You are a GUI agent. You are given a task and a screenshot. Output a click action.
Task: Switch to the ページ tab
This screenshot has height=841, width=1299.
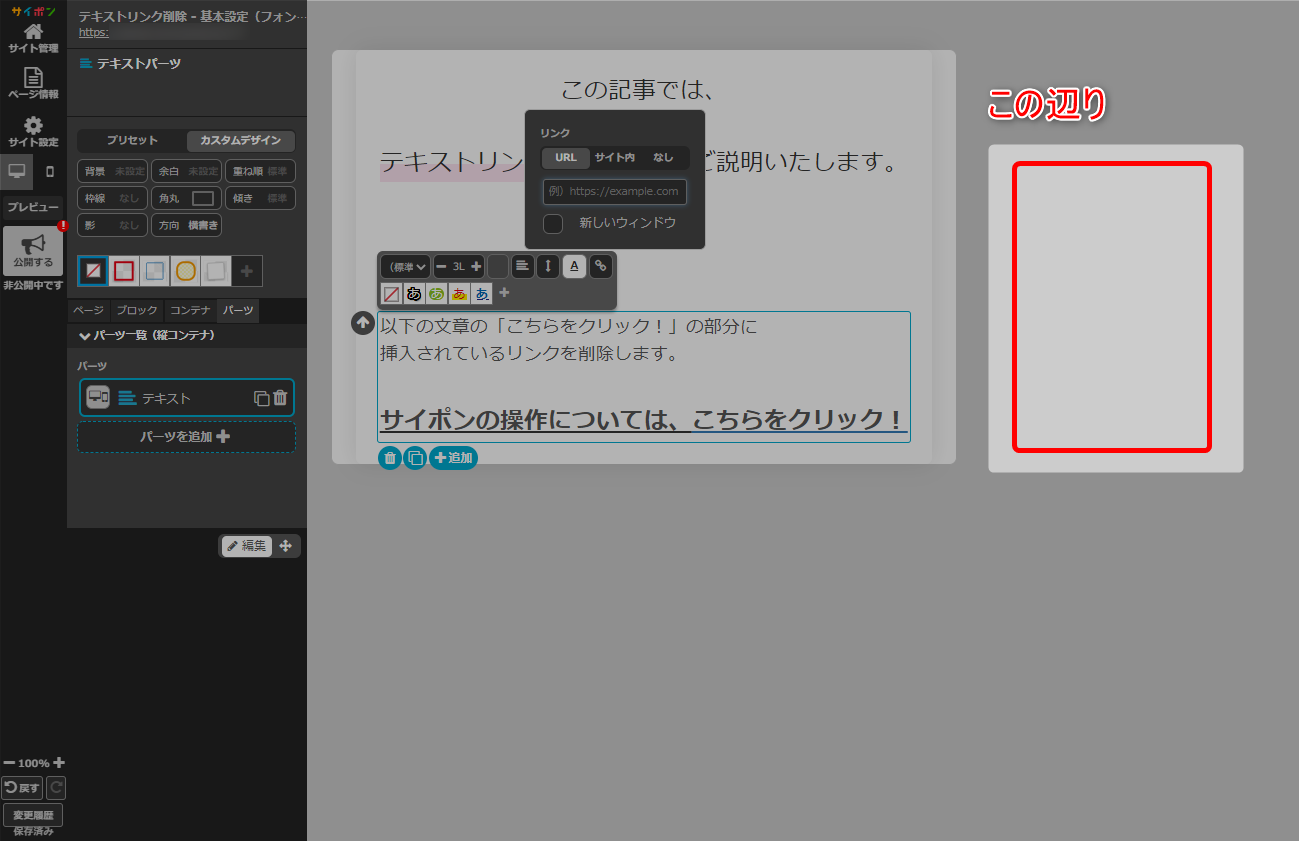pos(88,311)
